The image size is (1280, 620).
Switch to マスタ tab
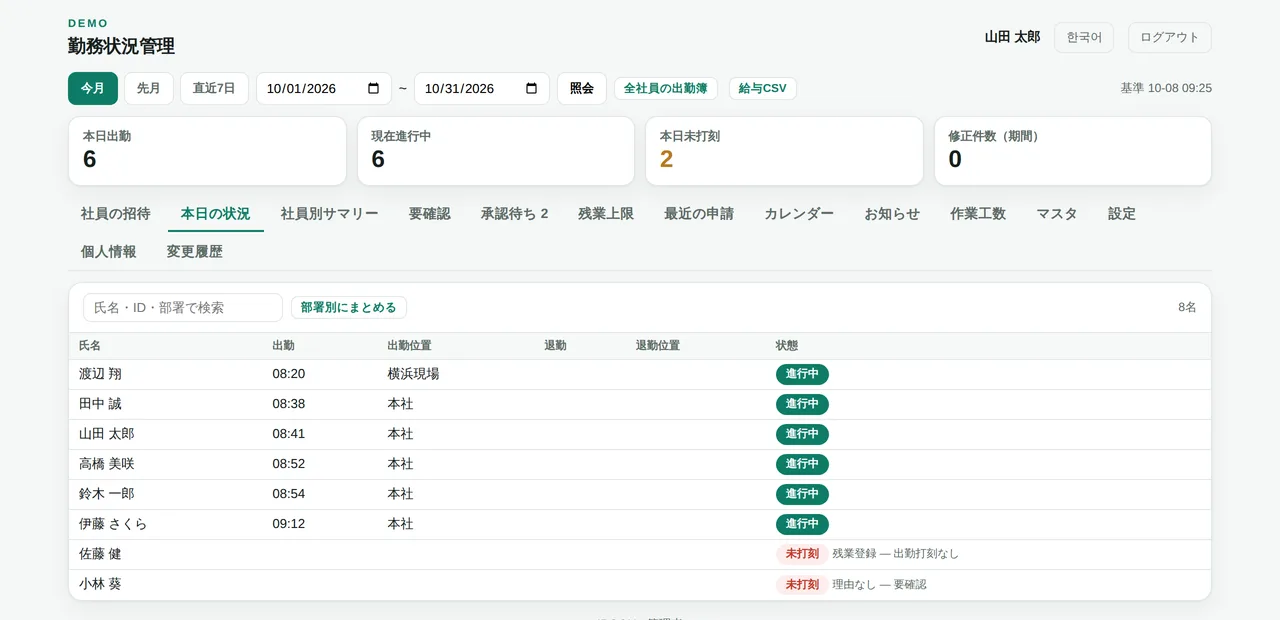[1057, 213]
